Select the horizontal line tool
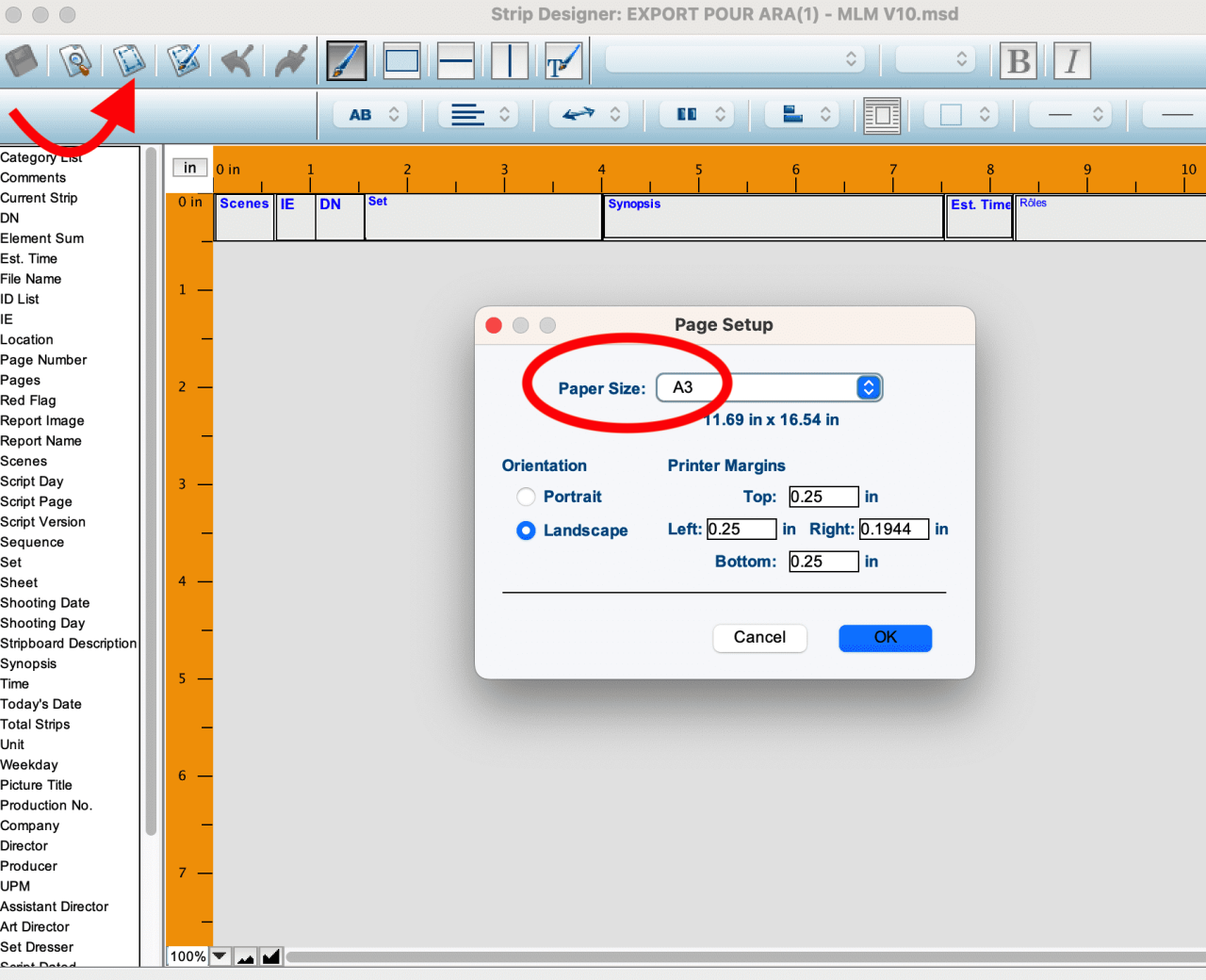1206x980 pixels. pyautogui.click(x=456, y=61)
